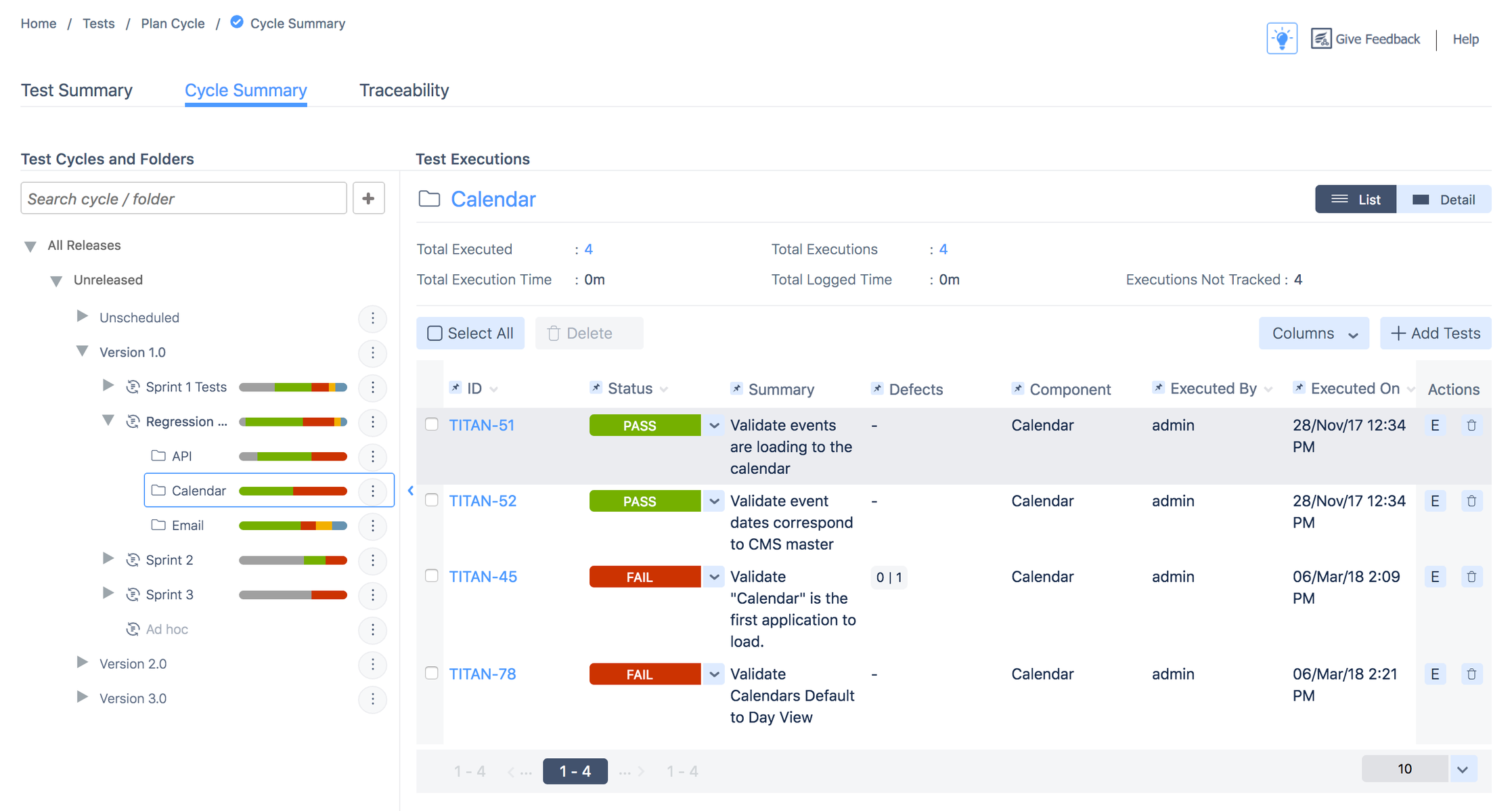Click the Delete icon for TITAN-52
The height and width of the screenshot is (811, 1512).
pyautogui.click(x=1470, y=501)
